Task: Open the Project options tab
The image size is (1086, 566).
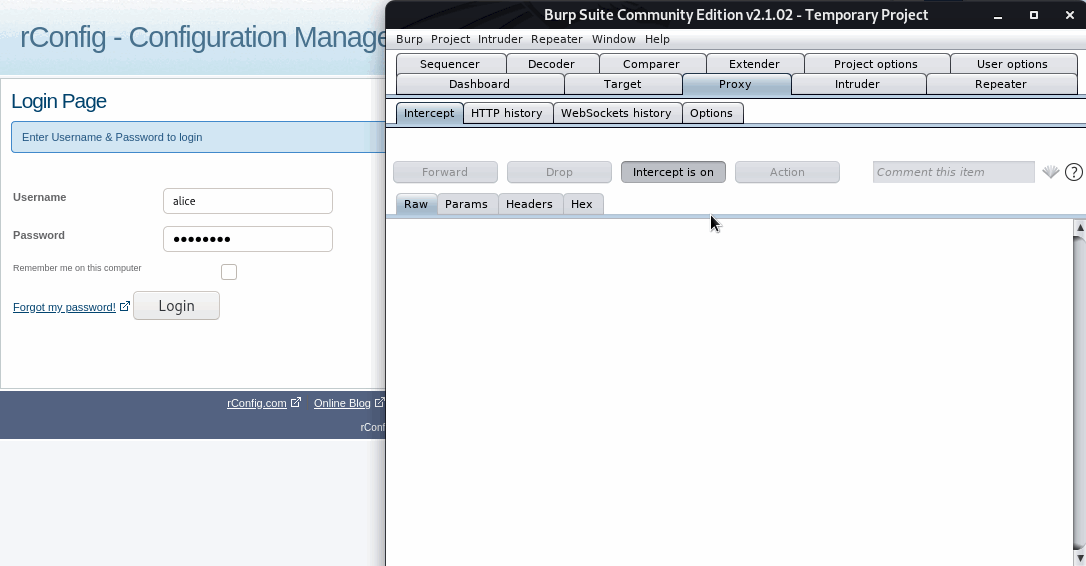Action: click(875, 64)
